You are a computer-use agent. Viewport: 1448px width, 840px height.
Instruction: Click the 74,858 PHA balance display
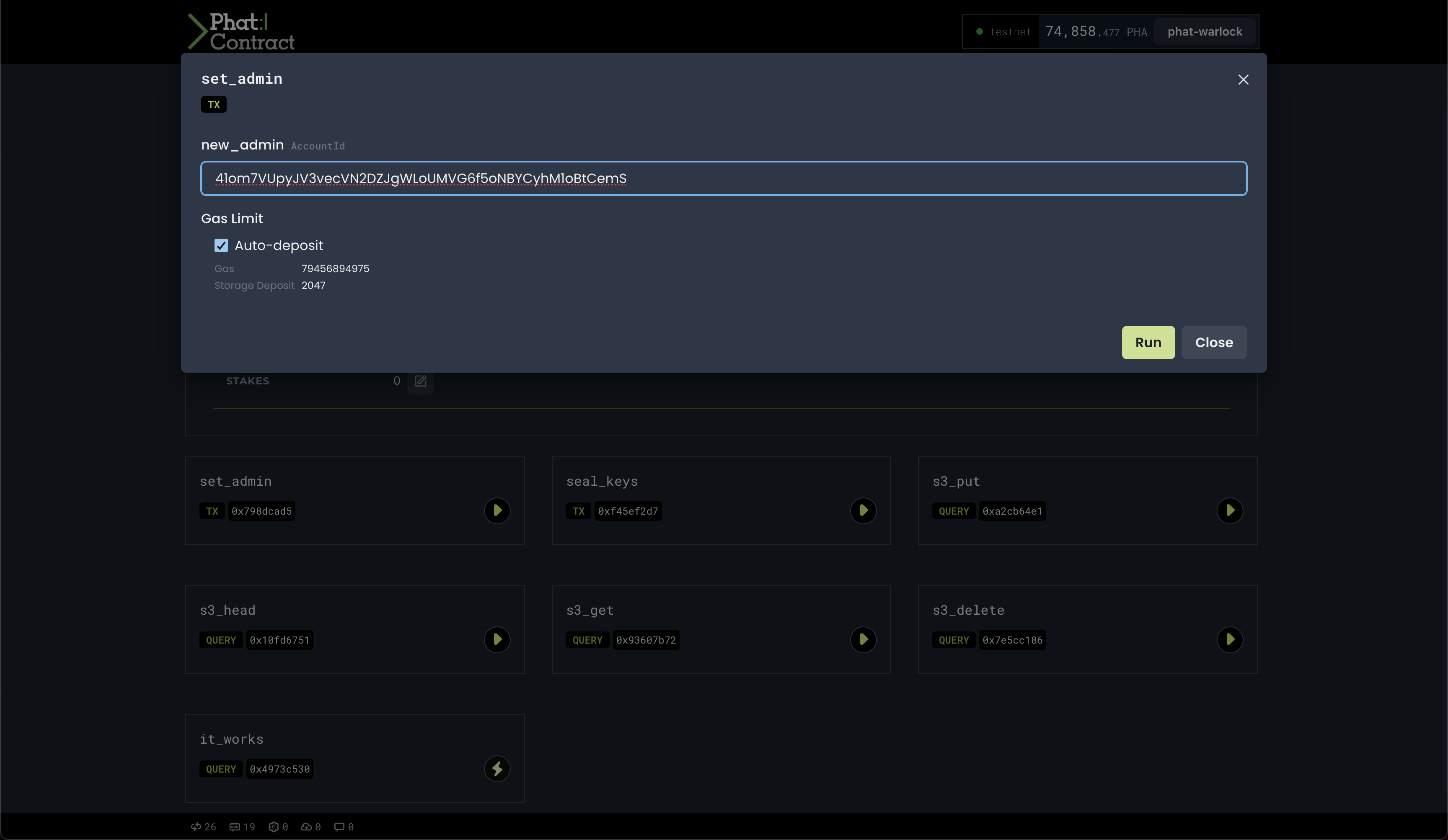tap(1095, 31)
